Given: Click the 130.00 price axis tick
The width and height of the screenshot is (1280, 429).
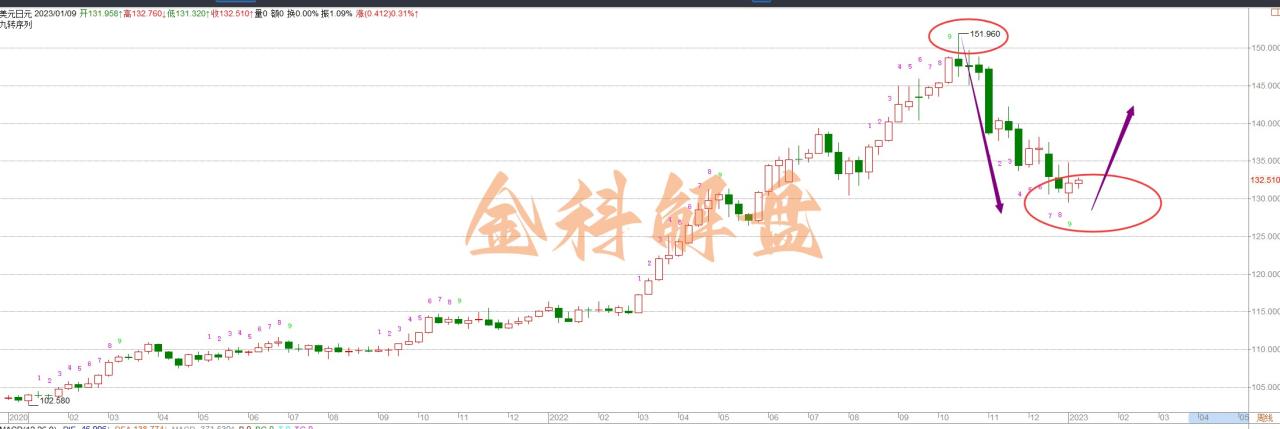Looking at the screenshot, I should tap(1264, 198).
